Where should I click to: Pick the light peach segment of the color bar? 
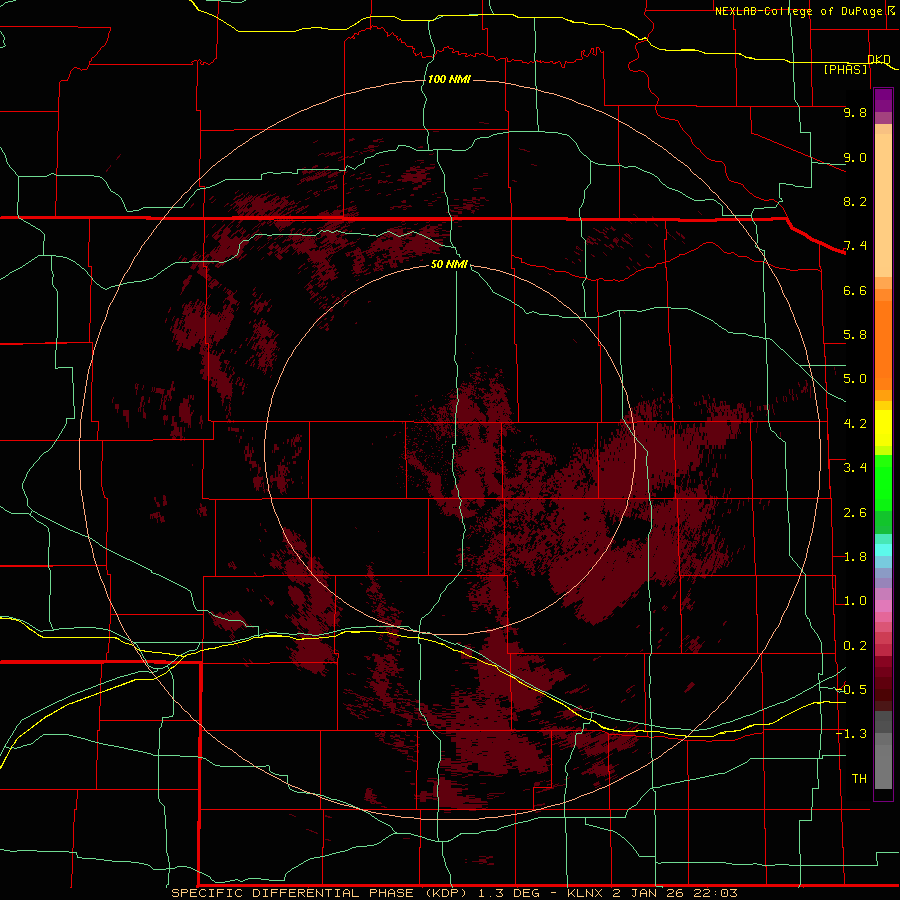883,205
